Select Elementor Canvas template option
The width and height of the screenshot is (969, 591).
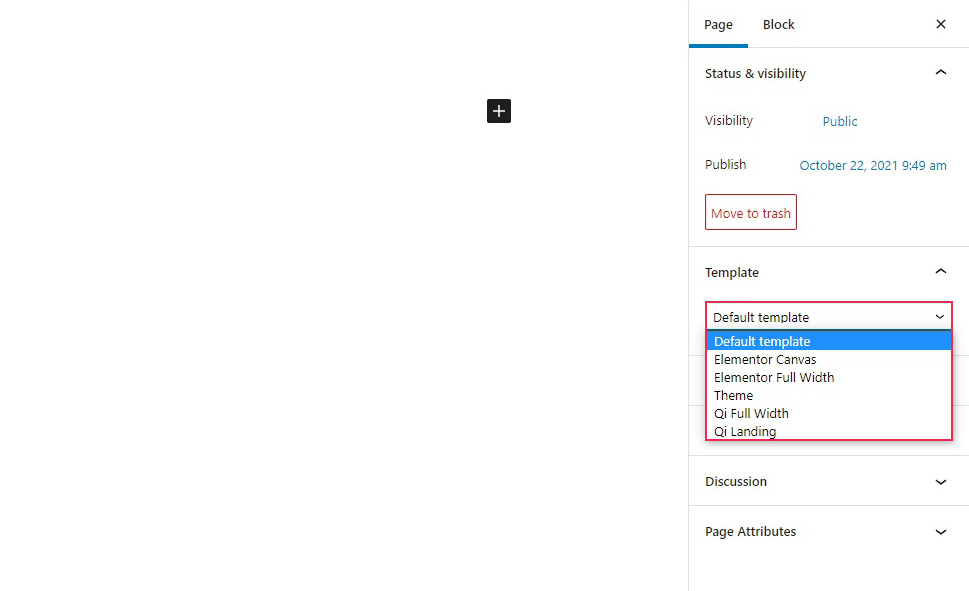765,359
